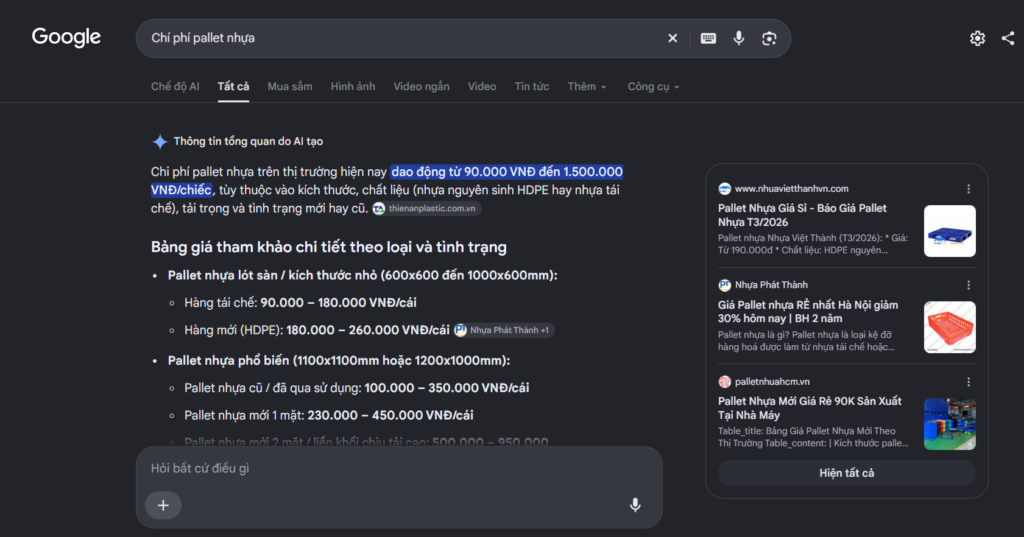Open Nhựa Phát Thành +1 source chip

click(x=504, y=330)
